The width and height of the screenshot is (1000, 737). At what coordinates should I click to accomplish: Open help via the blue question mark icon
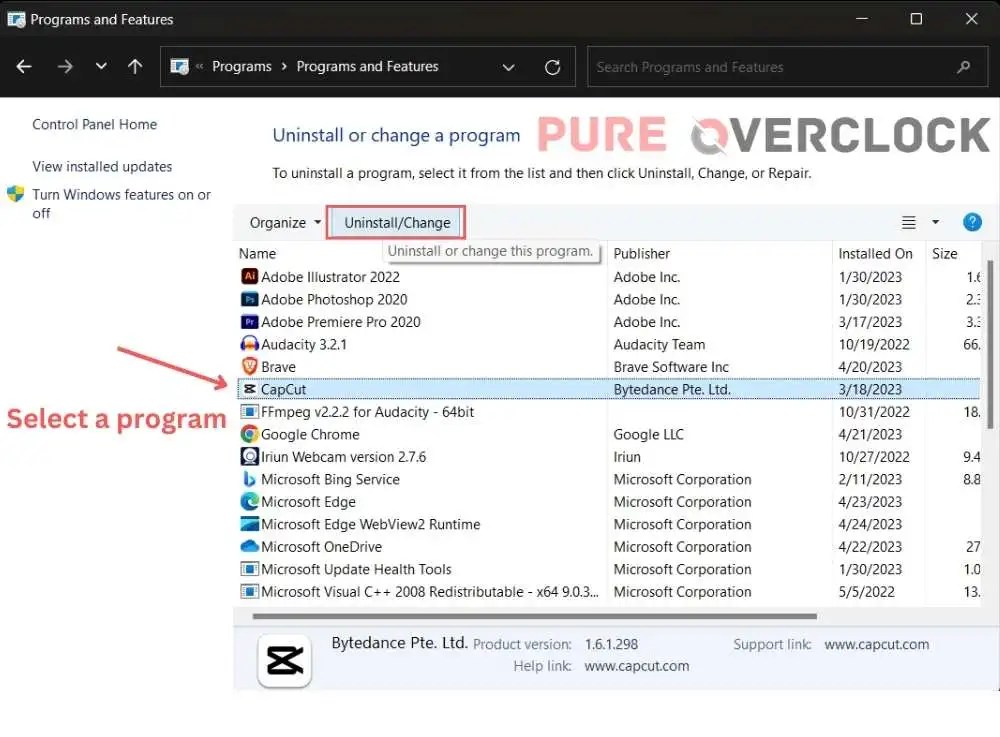972,222
